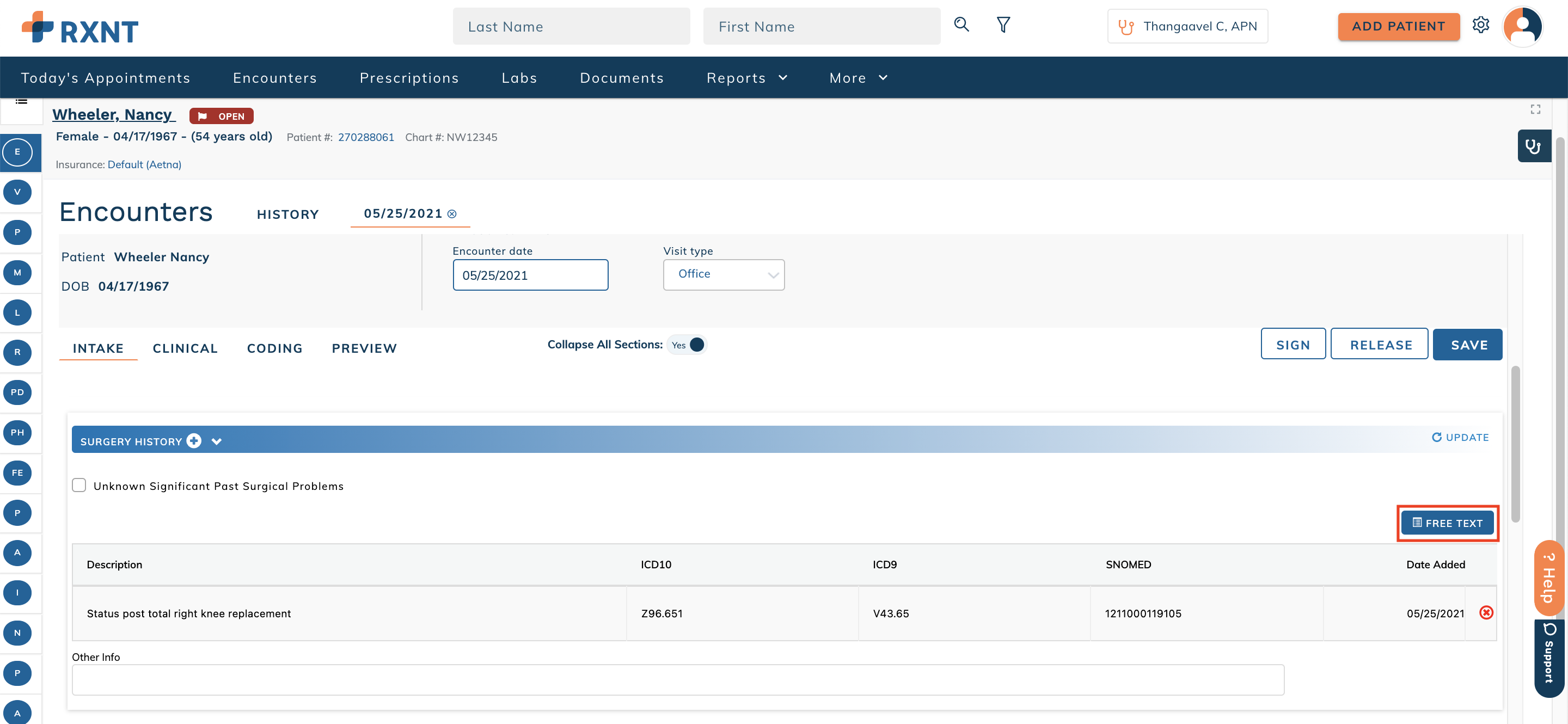1568x724 pixels.
Task: Open the settings gear icon
Action: point(1480,25)
